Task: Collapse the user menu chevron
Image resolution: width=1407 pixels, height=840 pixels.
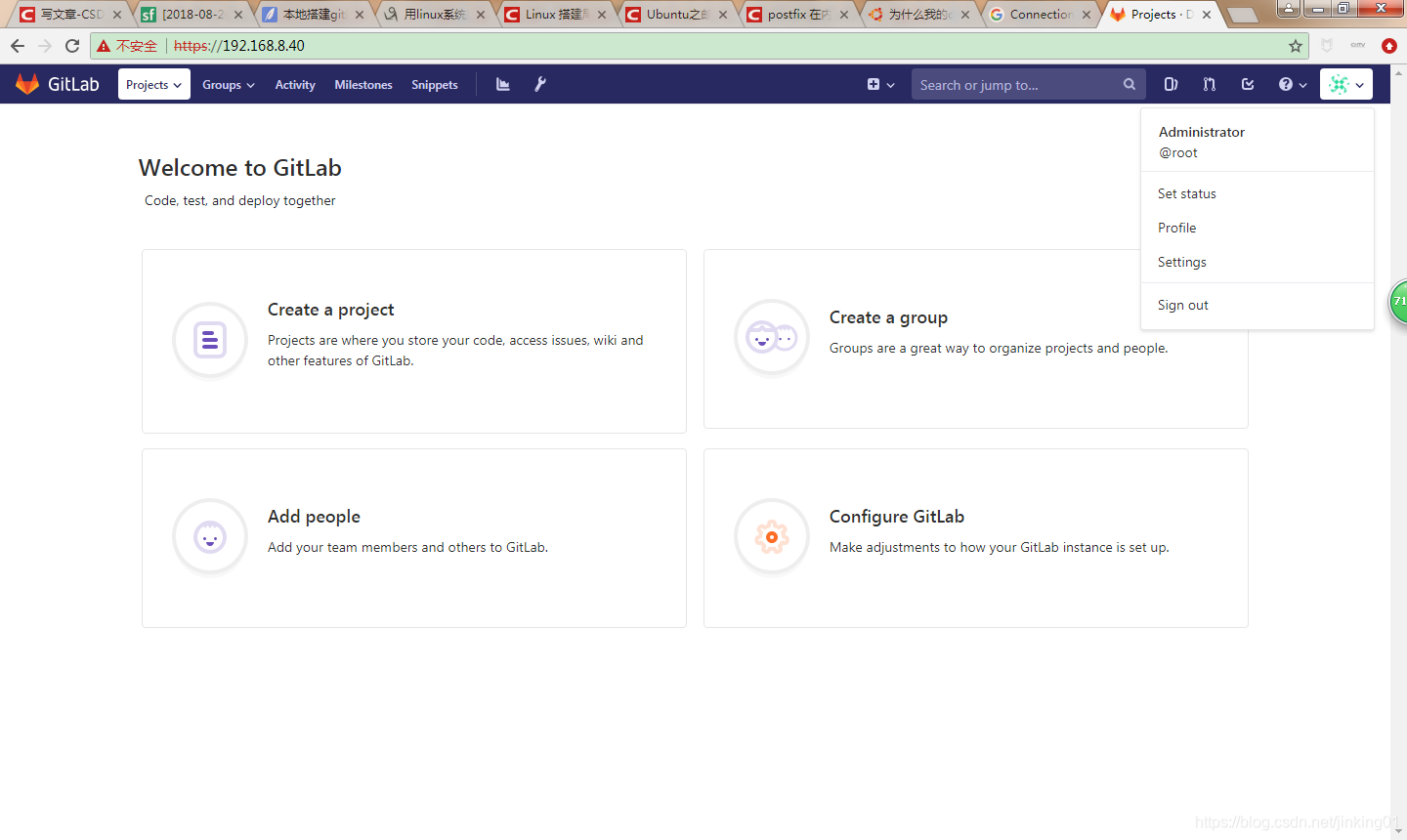Action: pos(1359,86)
